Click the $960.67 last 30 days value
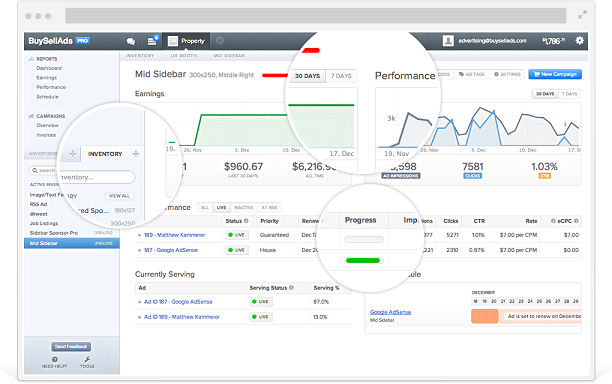Image resolution: width=612 pixels, height=384 pixels. coord(243,167)
